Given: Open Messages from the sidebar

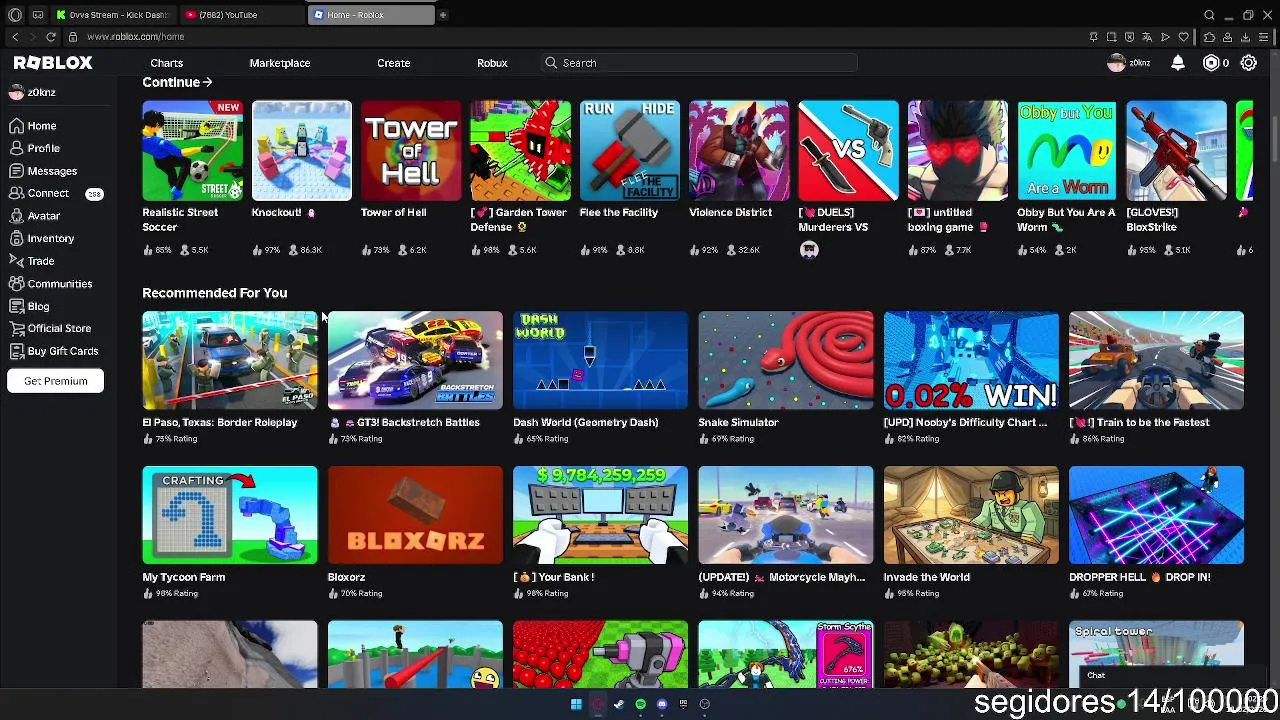Looking at the screenshot, I should [x=43, y=171].
